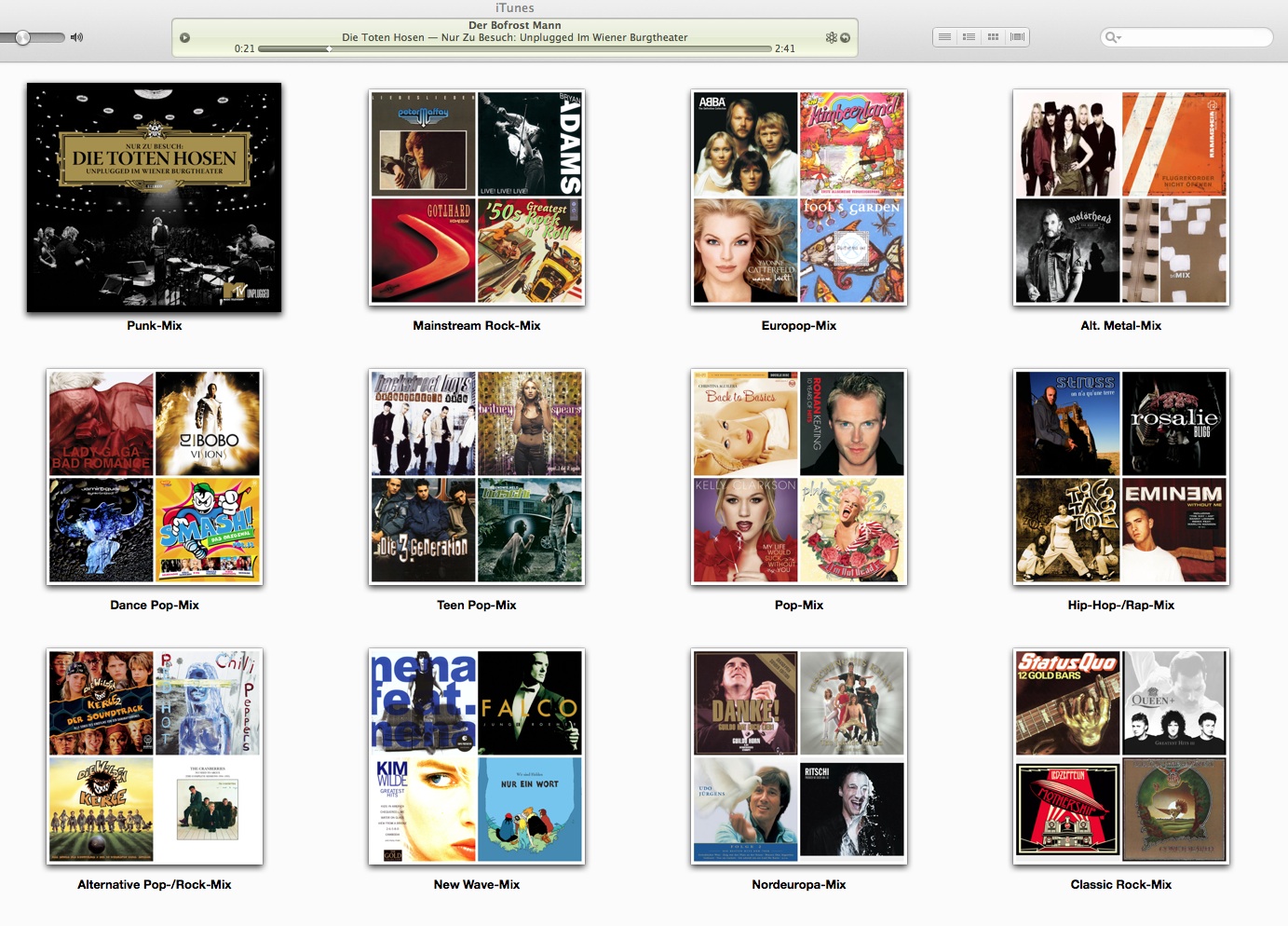Viewport: 1288px width, 926px height.
Task: Click the Alt. Metal-Mix label
Action: [x=1121, y=326]
